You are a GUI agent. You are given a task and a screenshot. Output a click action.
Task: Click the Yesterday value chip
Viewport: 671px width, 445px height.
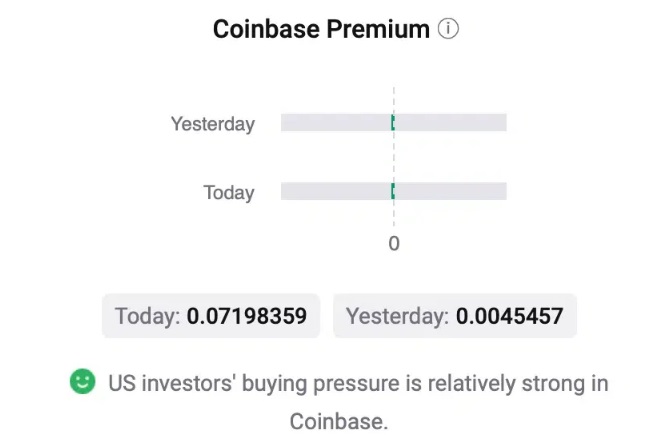coord(455,316)
